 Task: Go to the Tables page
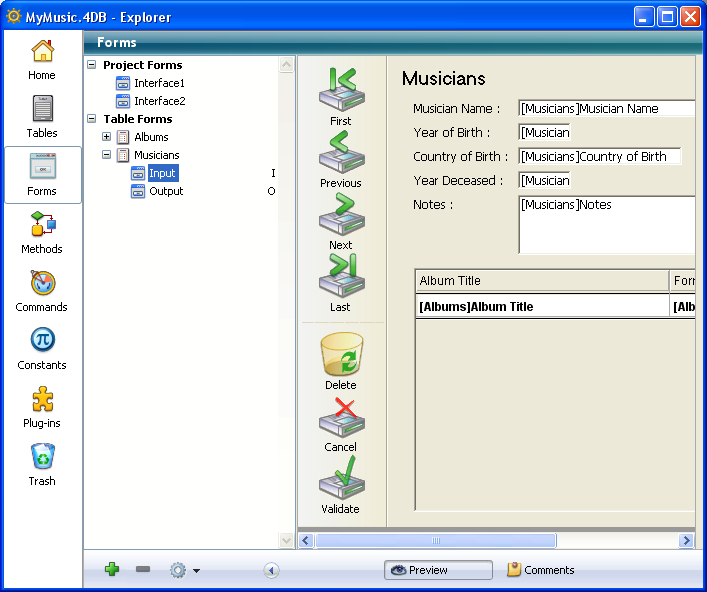[x=42, y=116]
